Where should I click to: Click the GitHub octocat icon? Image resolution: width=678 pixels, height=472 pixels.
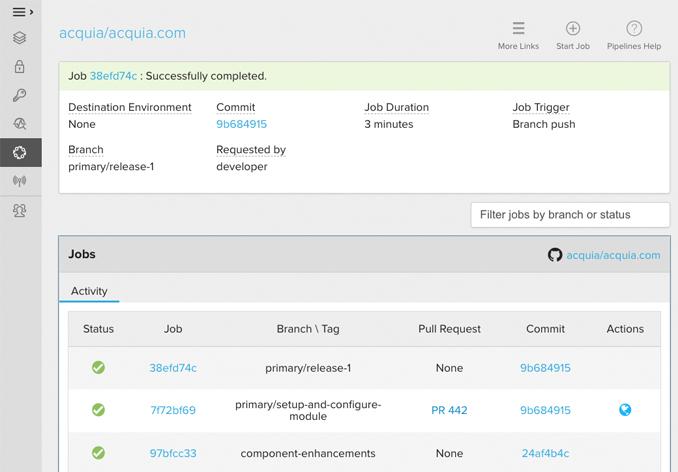pyautogui.click(x=555, y=255)
